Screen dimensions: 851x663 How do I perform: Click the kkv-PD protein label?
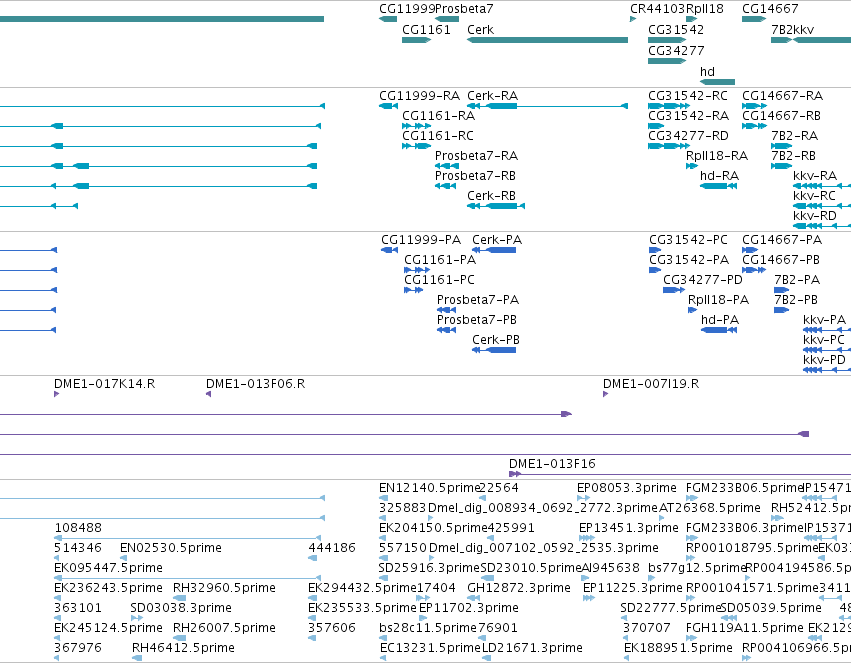(824, 360)
